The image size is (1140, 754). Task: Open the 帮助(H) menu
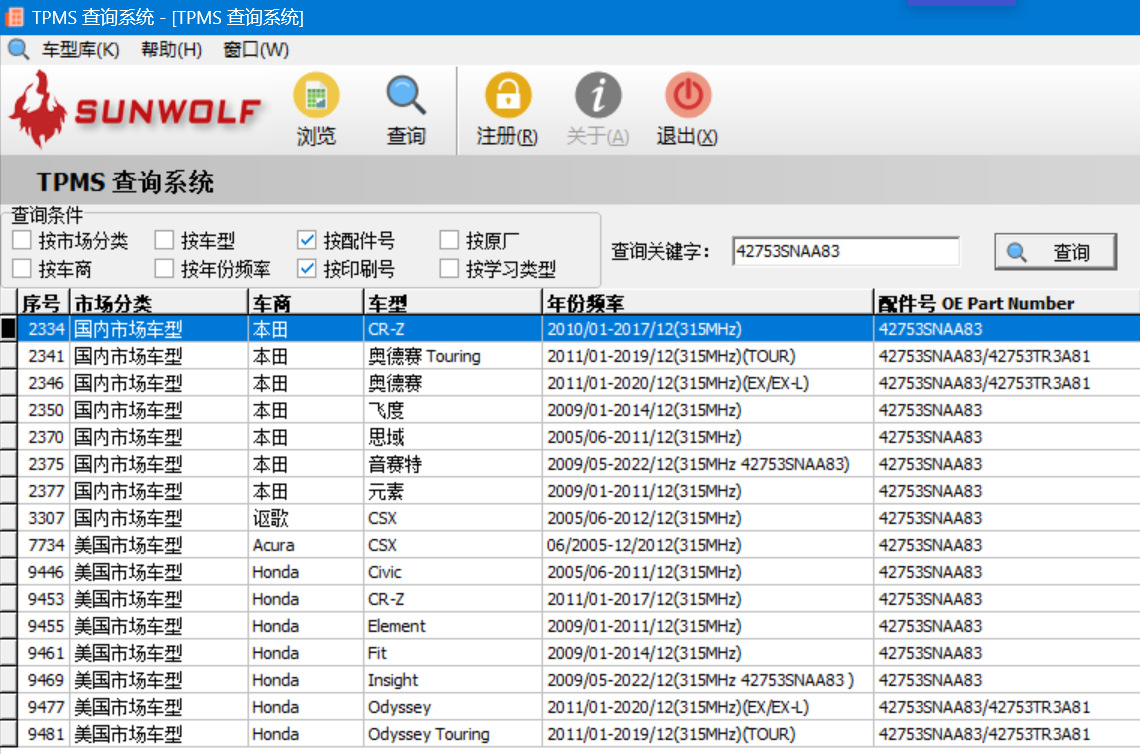(171, 49)
